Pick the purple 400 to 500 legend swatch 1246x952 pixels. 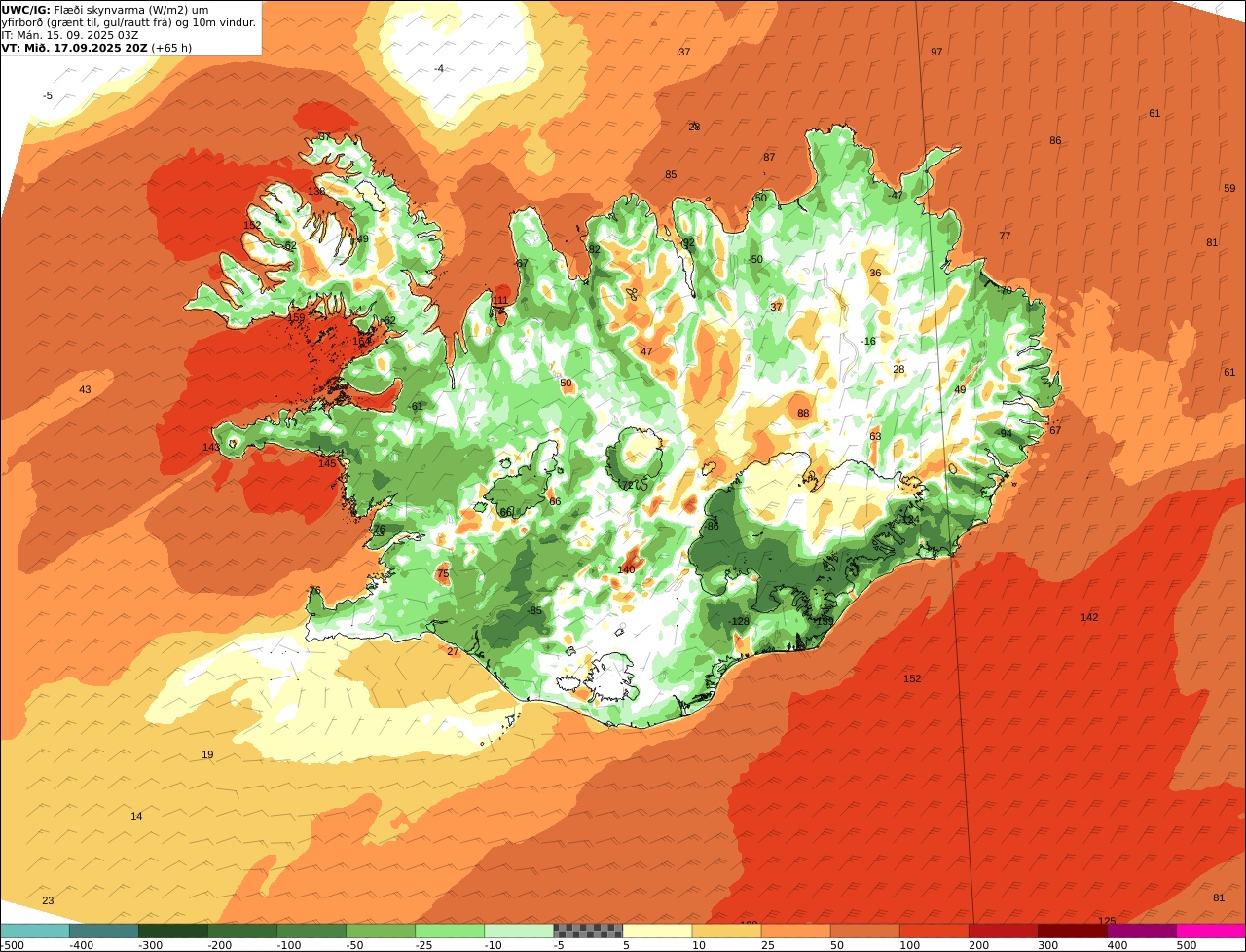pyautogui.click(x=1141, y=931)
